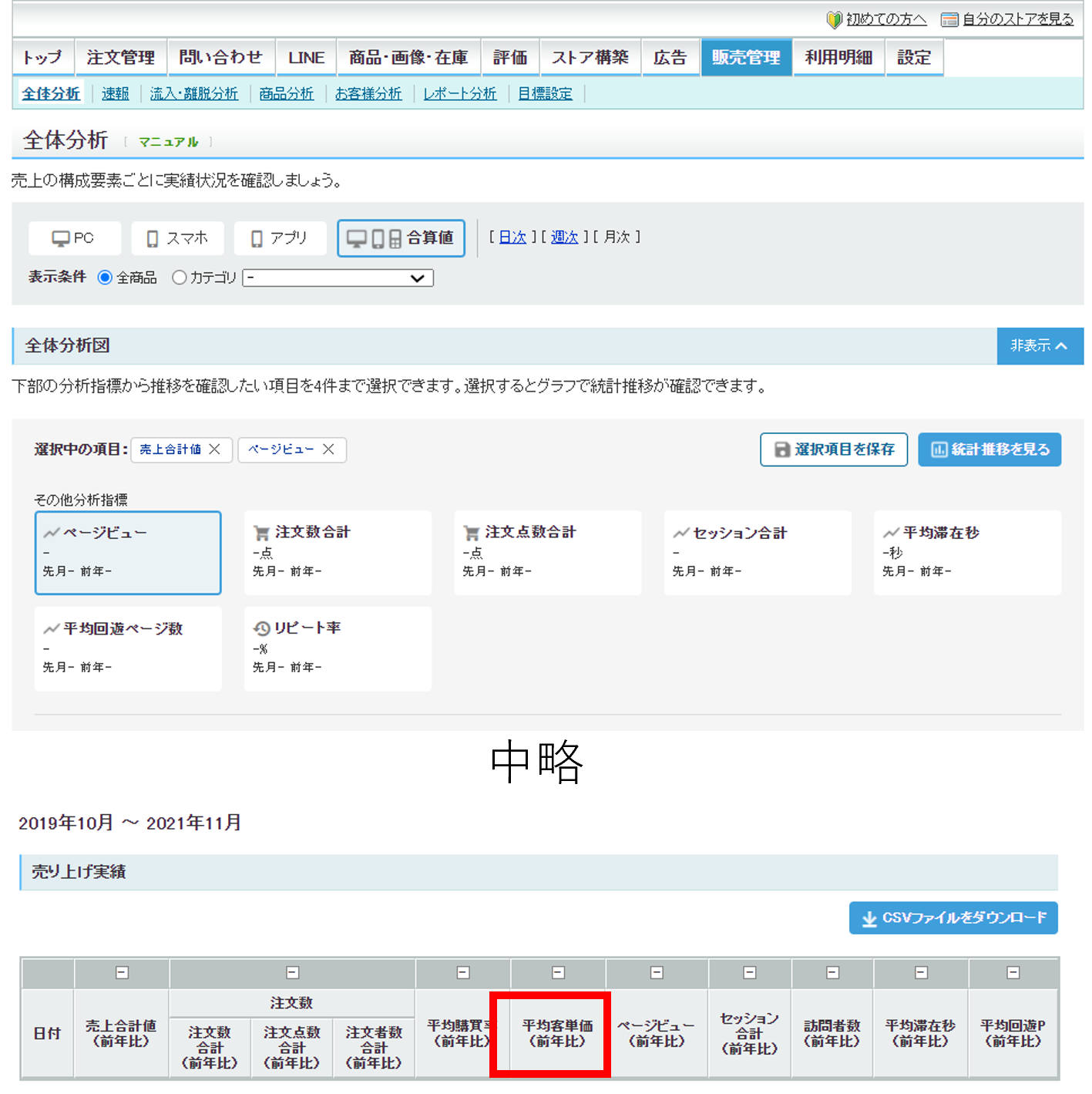1092x1094 pixels.
Task: Select the 注文数合計 cart indicator card
Action: 338,552
